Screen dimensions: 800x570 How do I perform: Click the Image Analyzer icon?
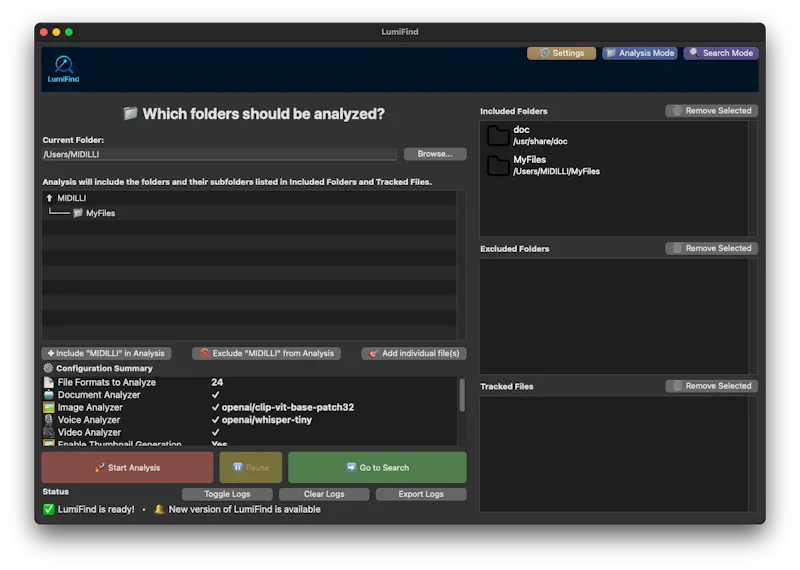[x=48, y=407]
